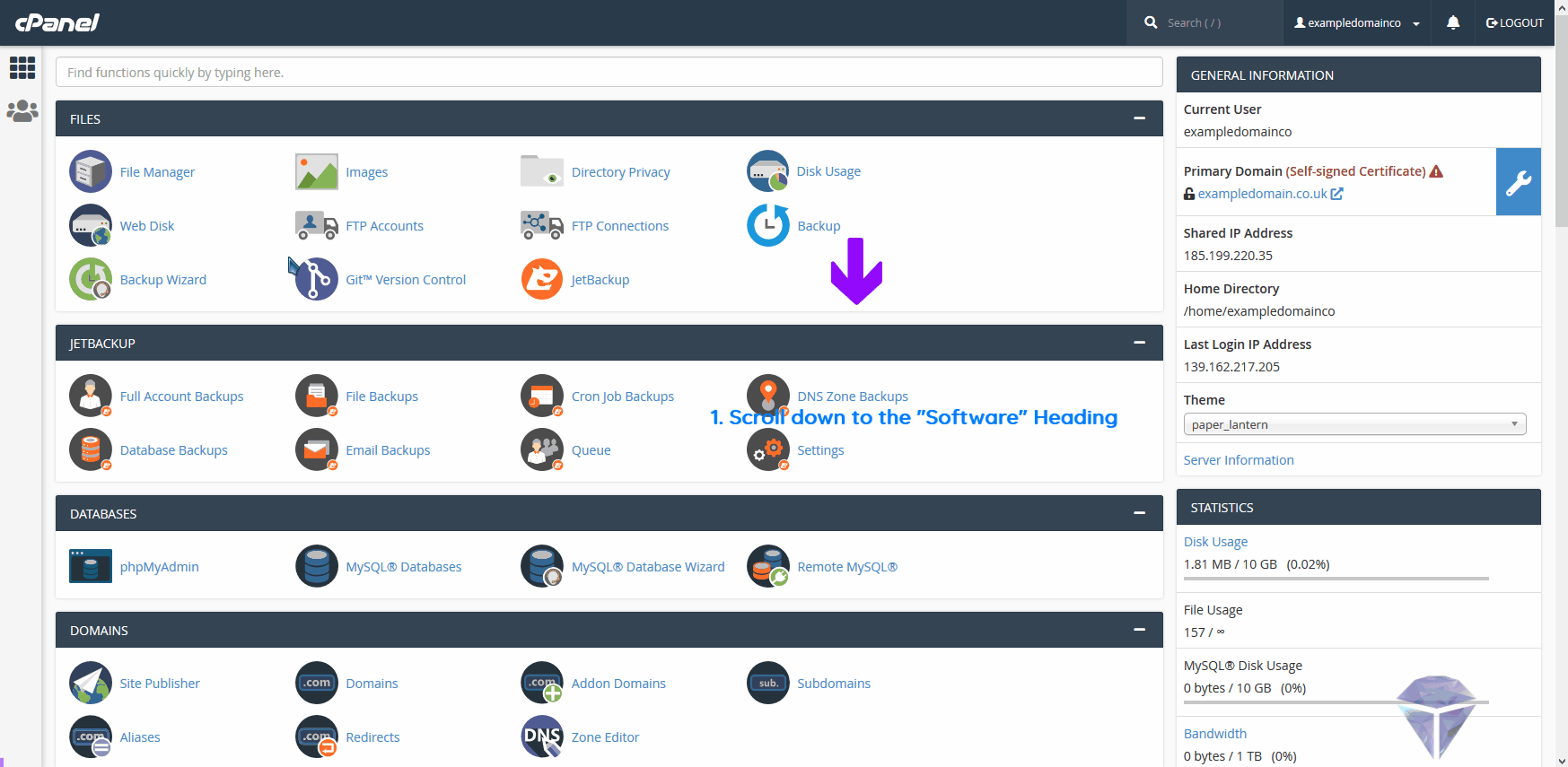
Task: Open the Disk Usage statistics link
Action: 1215,542
